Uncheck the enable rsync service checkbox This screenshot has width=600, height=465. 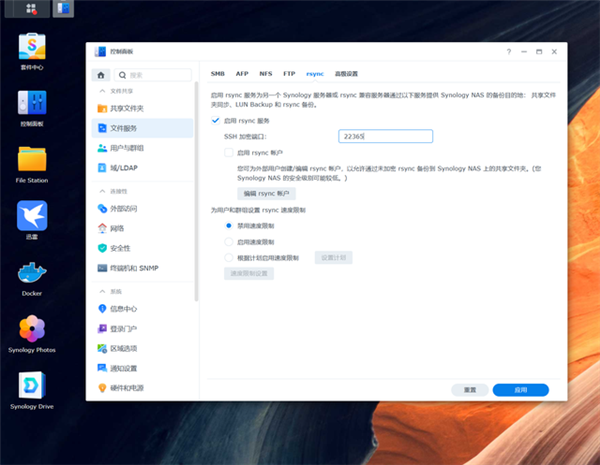pyautogui.click(x=215, y=121)
